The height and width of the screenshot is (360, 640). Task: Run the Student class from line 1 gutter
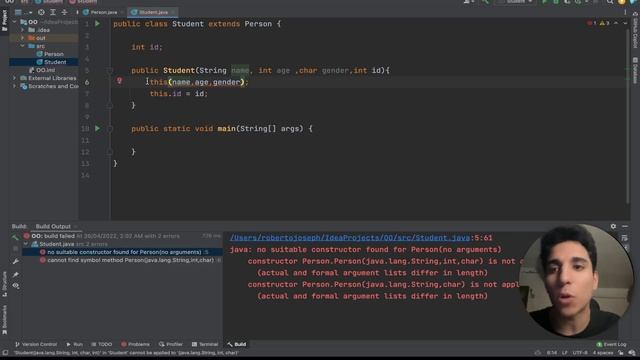pyautogui.click(x=97, y=24)
